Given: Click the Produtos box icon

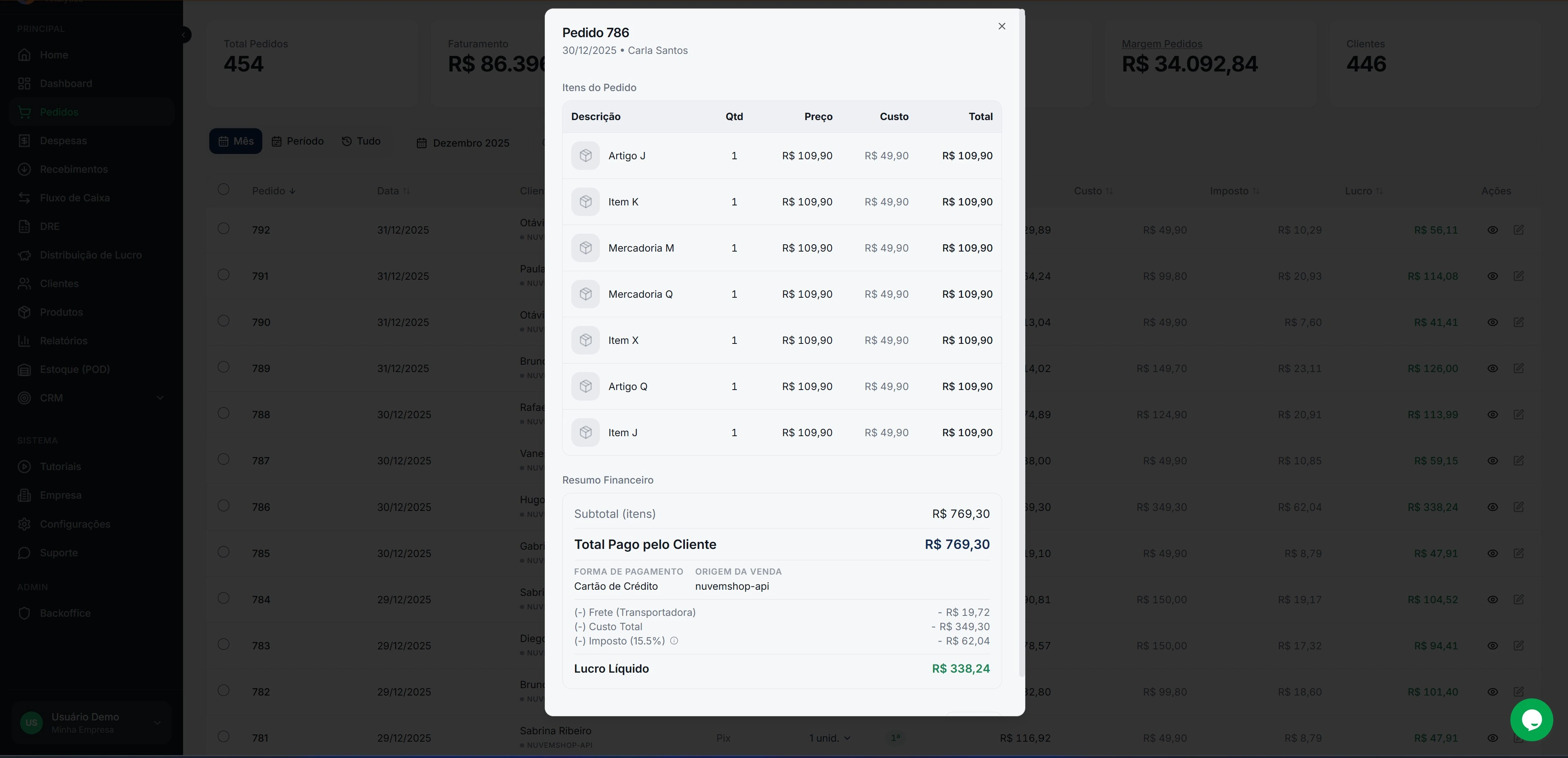Looking at the screenshot, I should point(25,312).
